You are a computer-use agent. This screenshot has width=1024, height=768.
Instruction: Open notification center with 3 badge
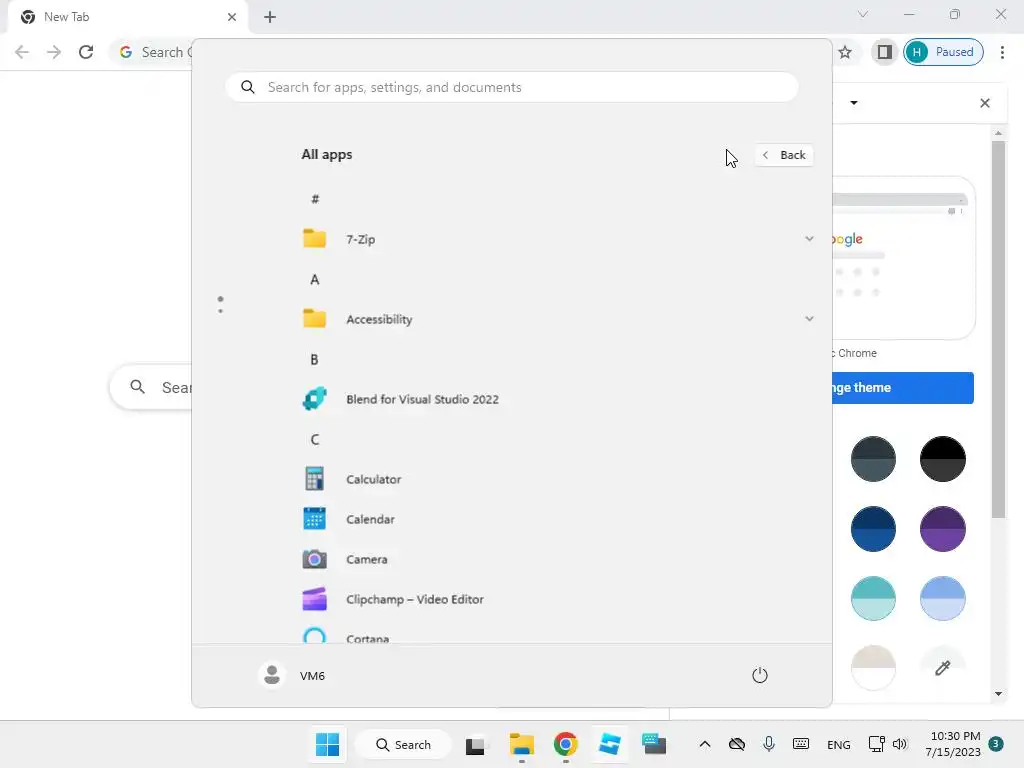click(x=996, y=744)
